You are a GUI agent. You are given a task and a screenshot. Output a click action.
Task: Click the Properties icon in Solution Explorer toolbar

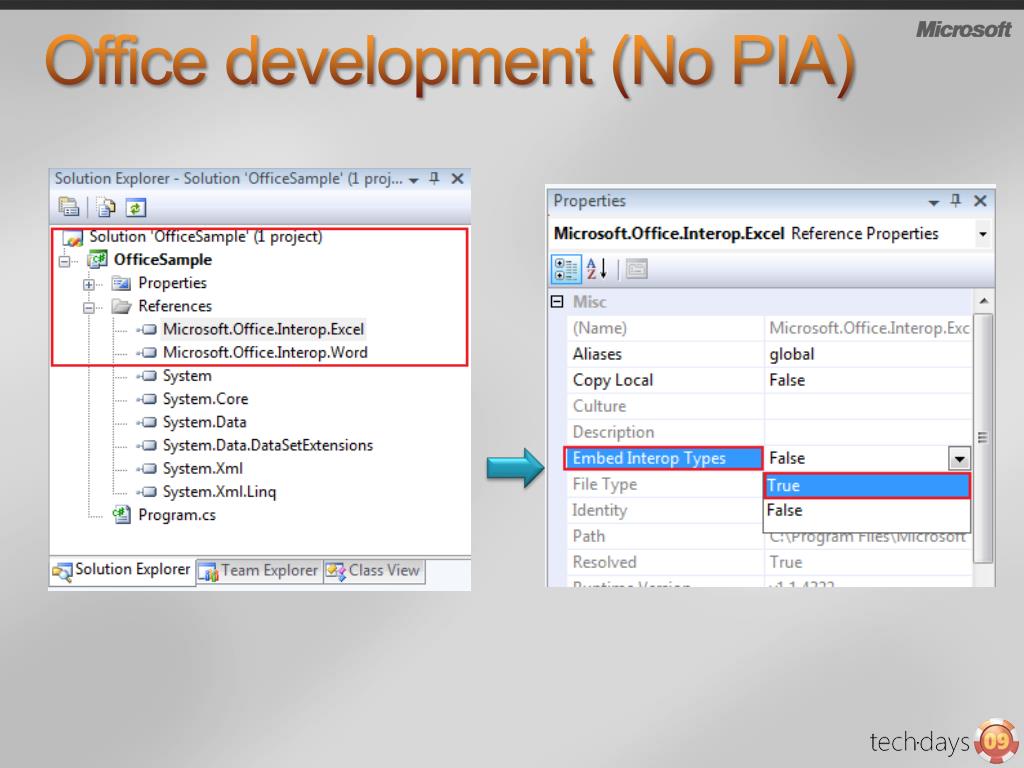coord(69,207)
